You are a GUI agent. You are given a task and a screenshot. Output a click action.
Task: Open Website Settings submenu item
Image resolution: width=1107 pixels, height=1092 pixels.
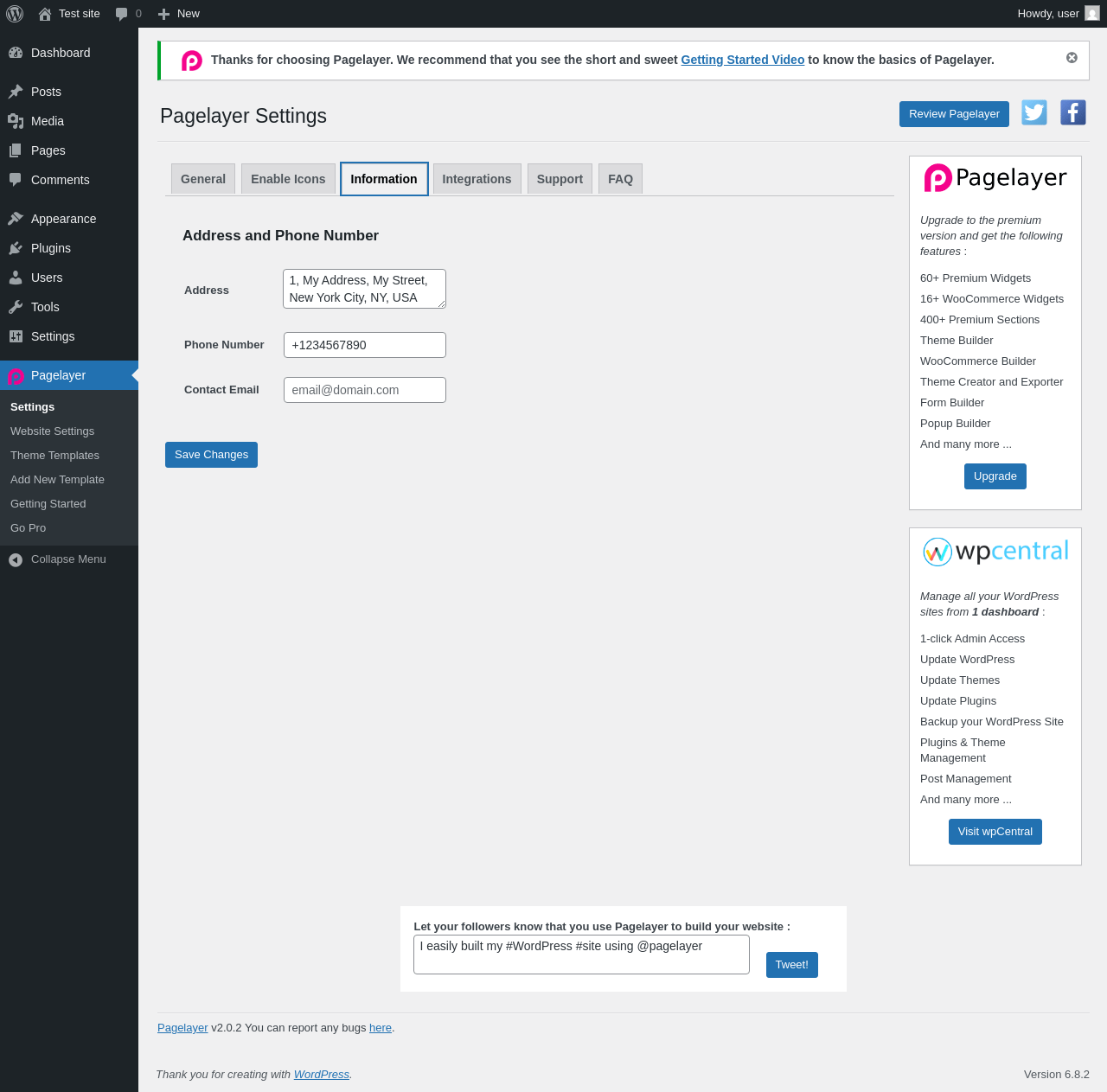(53, 431)
